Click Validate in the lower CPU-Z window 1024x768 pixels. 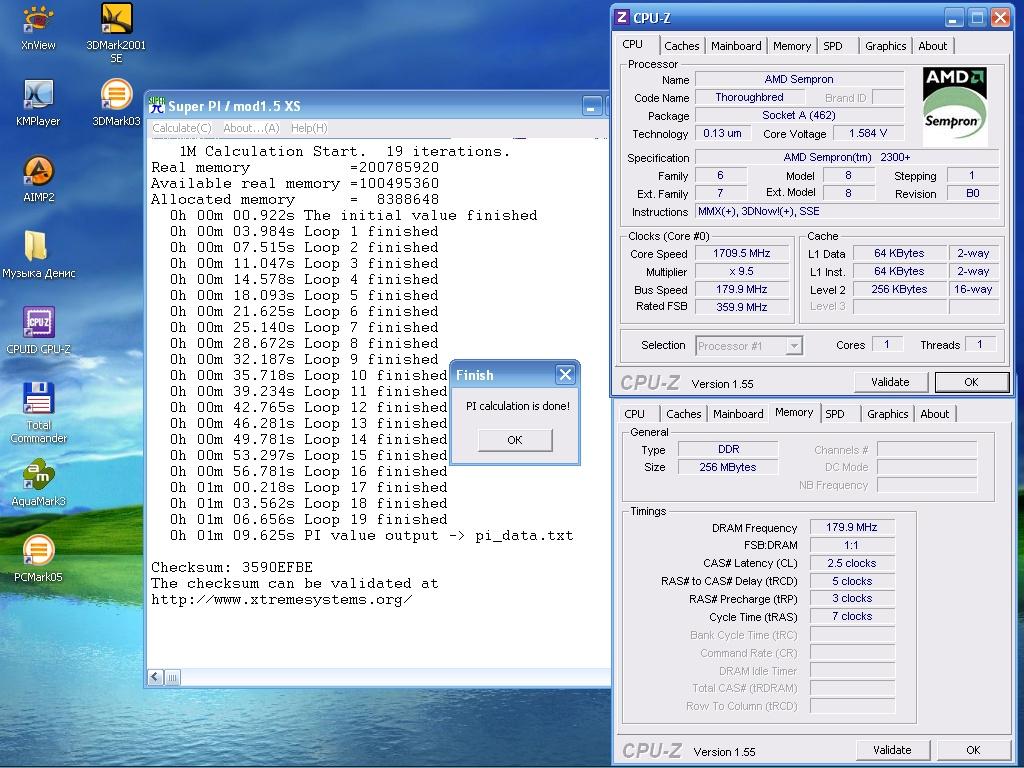point(892,750)
